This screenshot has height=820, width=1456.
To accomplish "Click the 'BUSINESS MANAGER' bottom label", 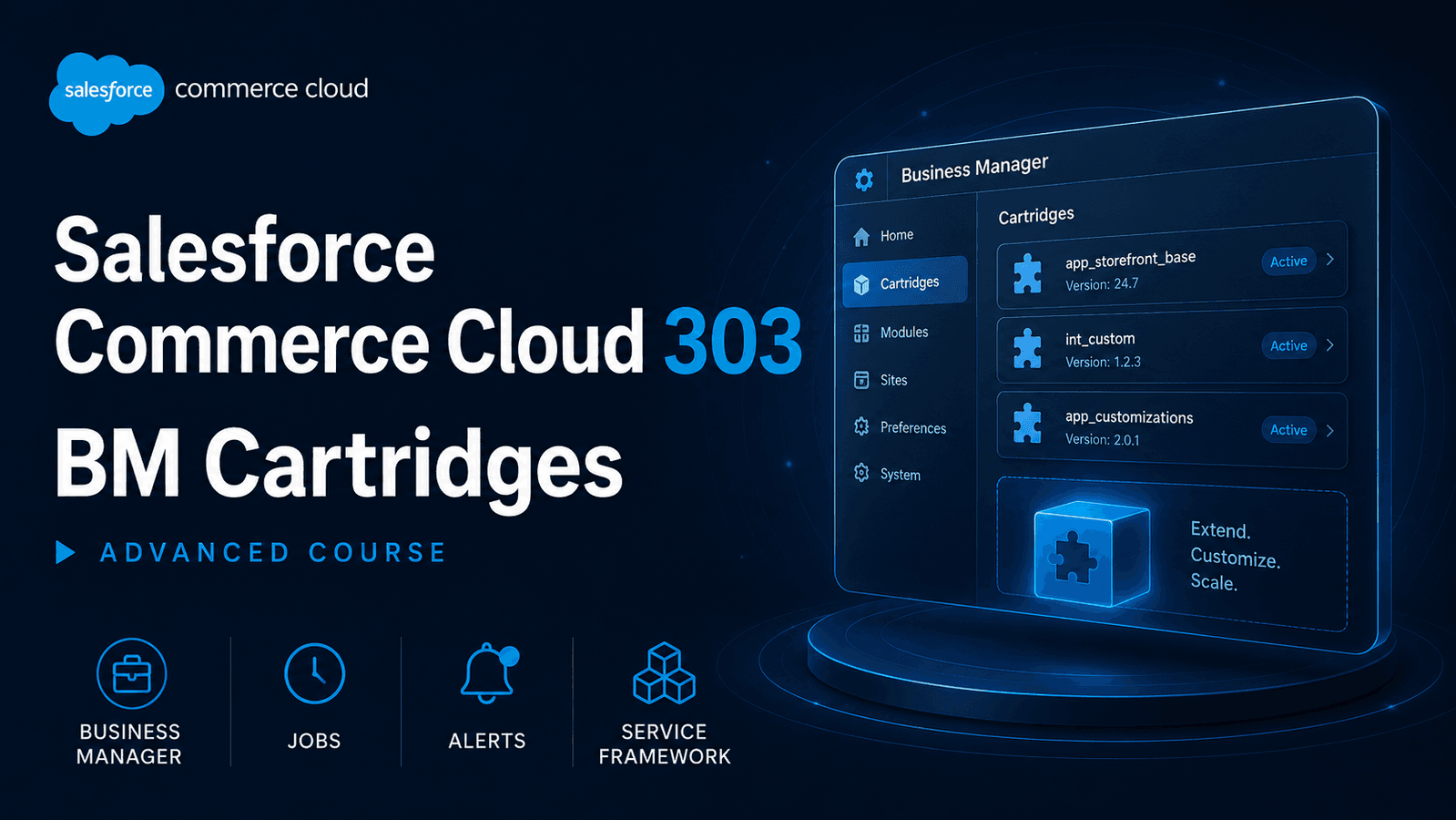I will point(129,744).
